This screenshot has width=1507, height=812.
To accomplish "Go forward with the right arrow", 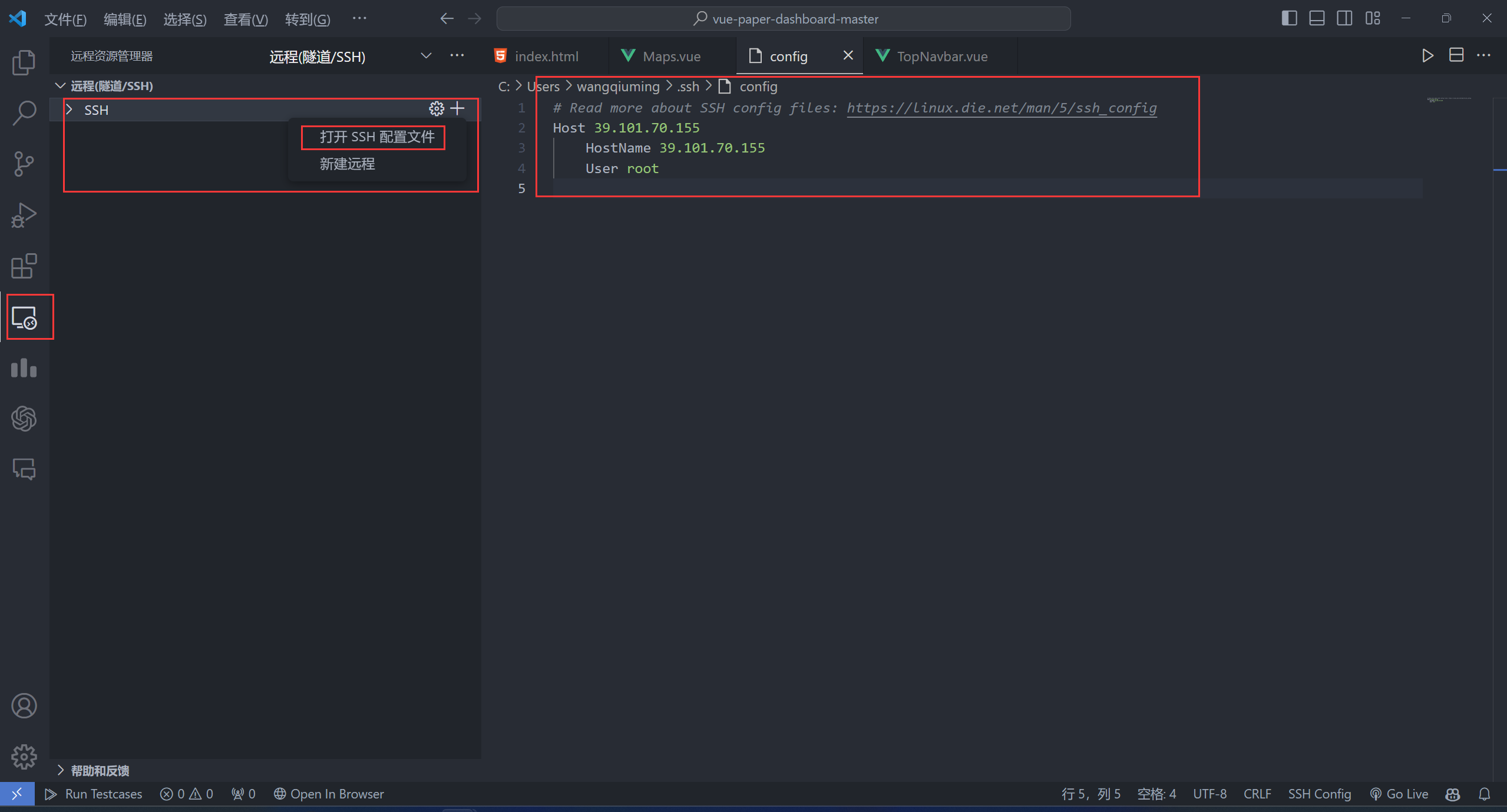I will pos(475,18).
